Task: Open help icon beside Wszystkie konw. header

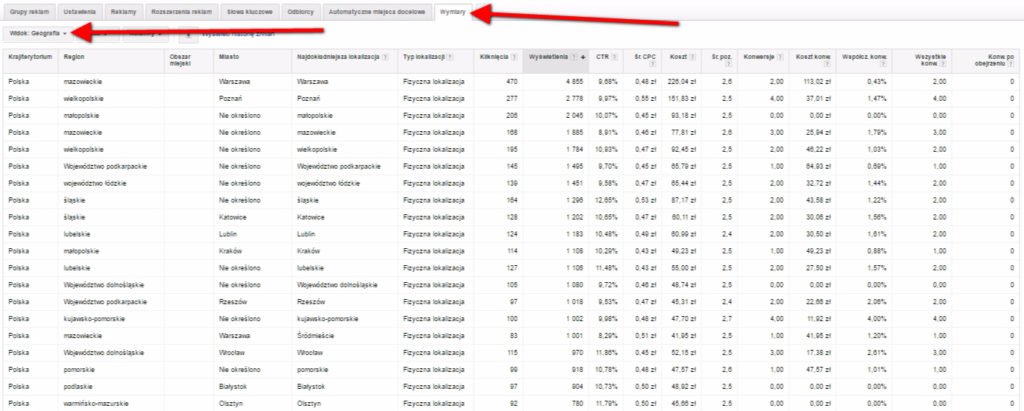Action: (942, 64)
